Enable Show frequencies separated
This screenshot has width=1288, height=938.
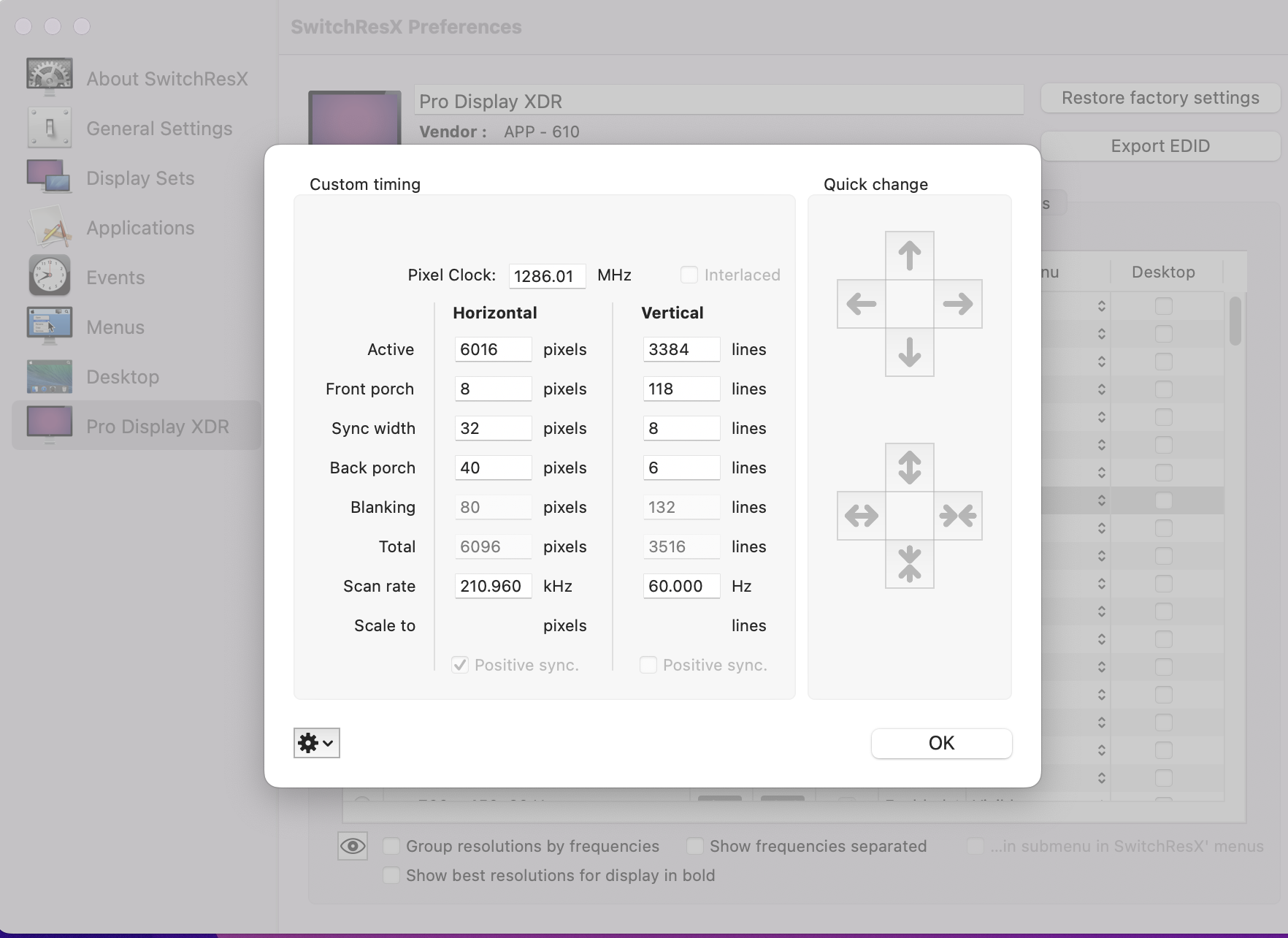point(695,846)
